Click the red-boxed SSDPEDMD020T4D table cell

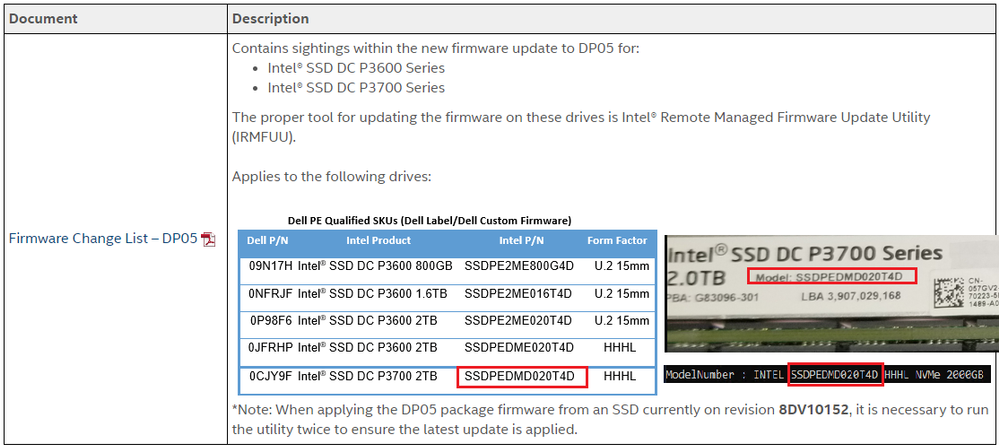(521, 376)
